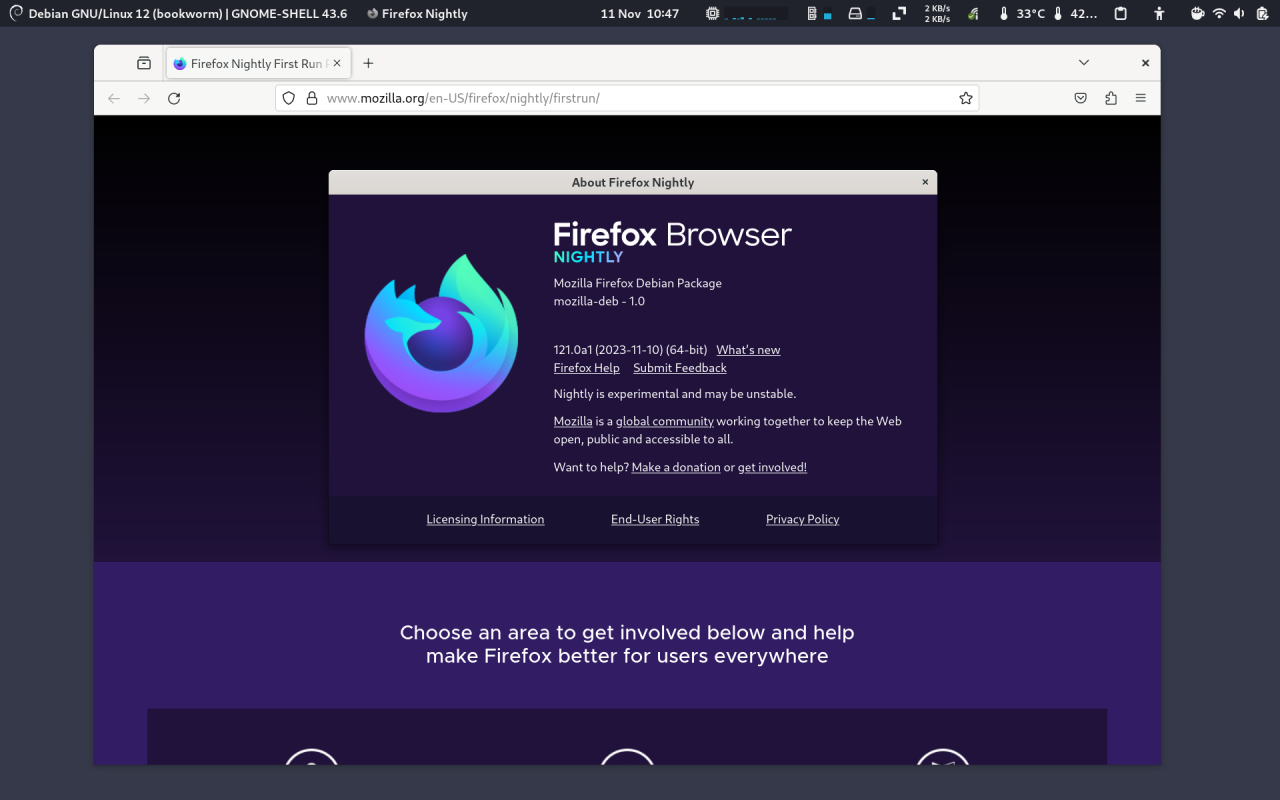Click the back navigation arrow
This screenshot has height=800, width=1280.
click(x=113, y=98)
